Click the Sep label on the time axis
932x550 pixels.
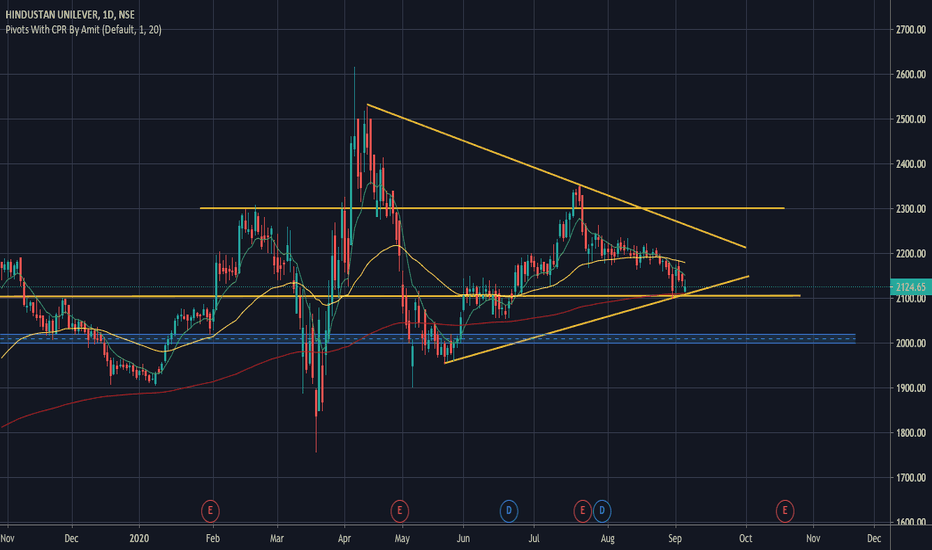pos(675,538)
